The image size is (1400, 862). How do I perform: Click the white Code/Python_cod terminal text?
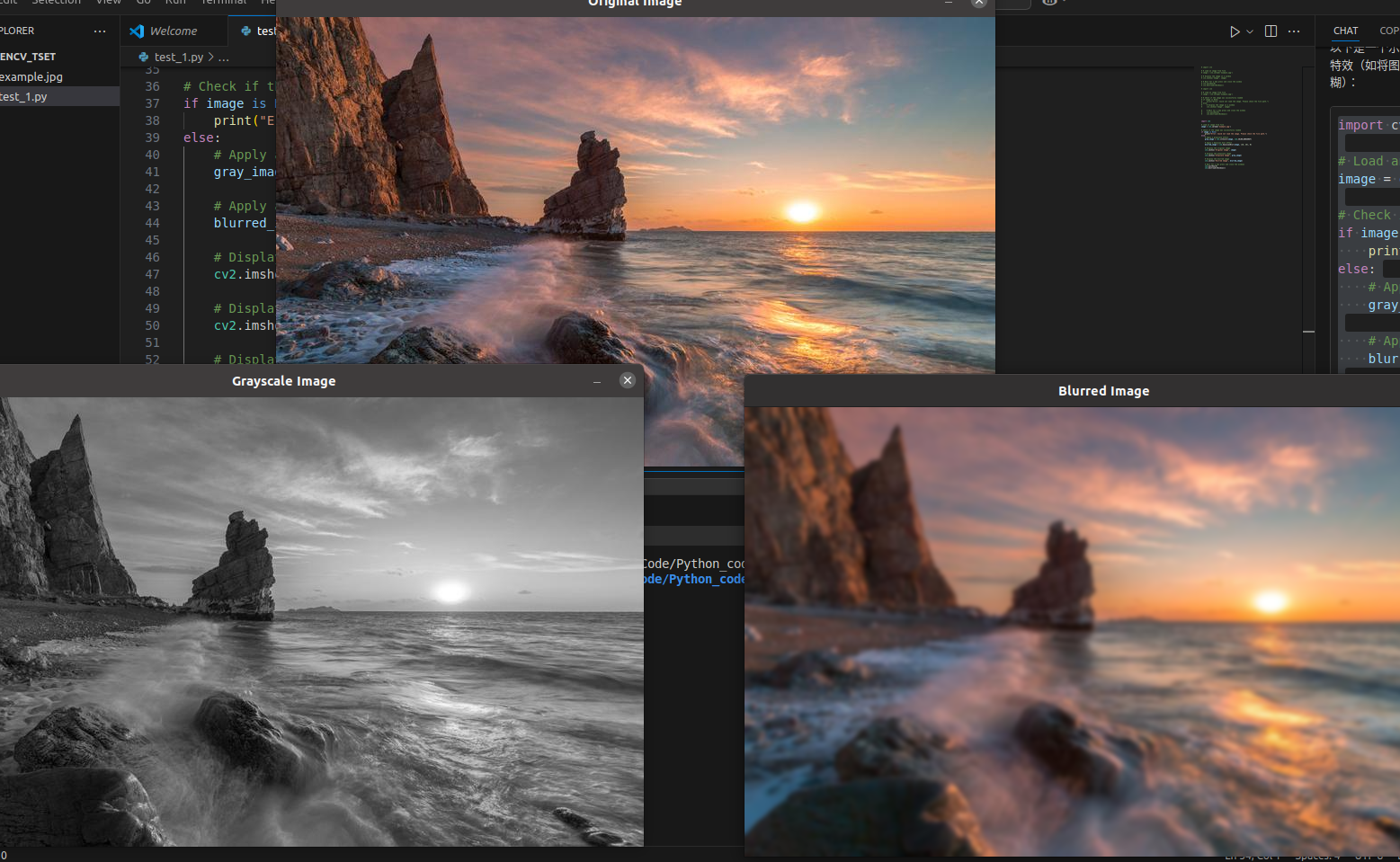click(694, 564)
